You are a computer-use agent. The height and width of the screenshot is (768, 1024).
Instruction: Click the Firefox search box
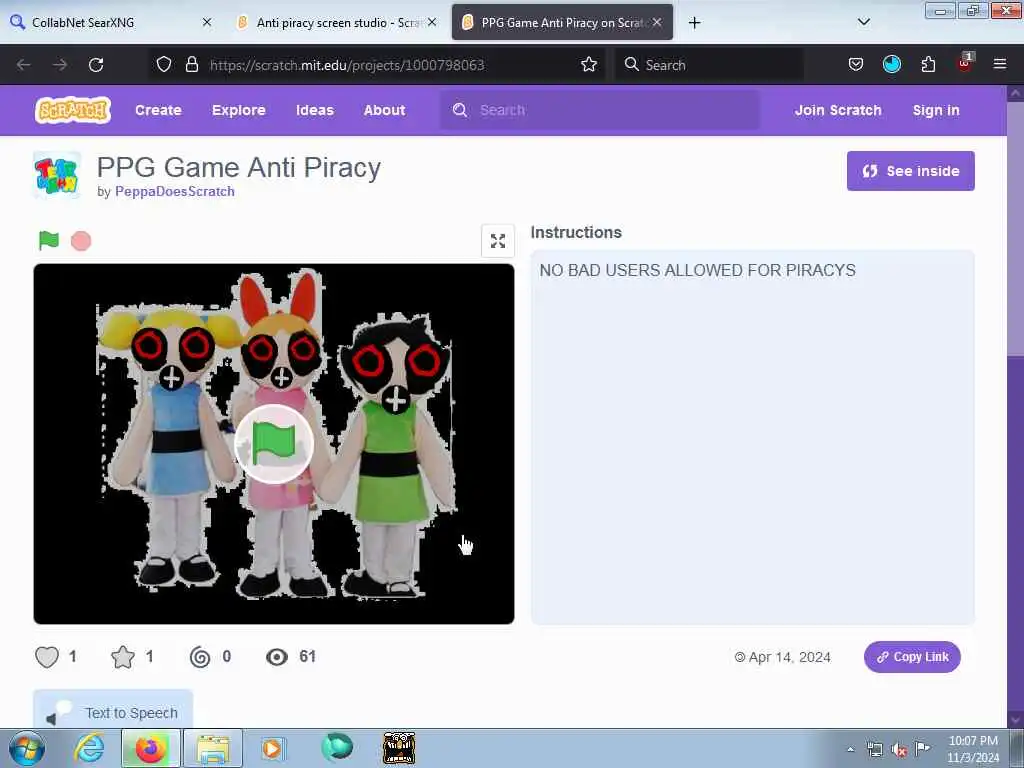pos(709,65)
